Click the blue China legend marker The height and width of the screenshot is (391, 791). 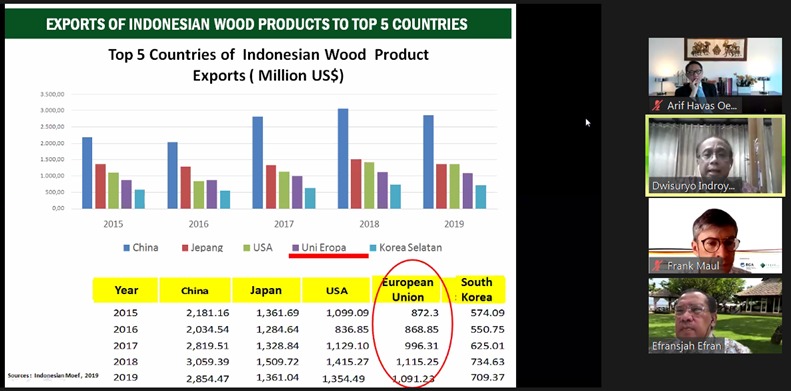click(x=127, y=248)
